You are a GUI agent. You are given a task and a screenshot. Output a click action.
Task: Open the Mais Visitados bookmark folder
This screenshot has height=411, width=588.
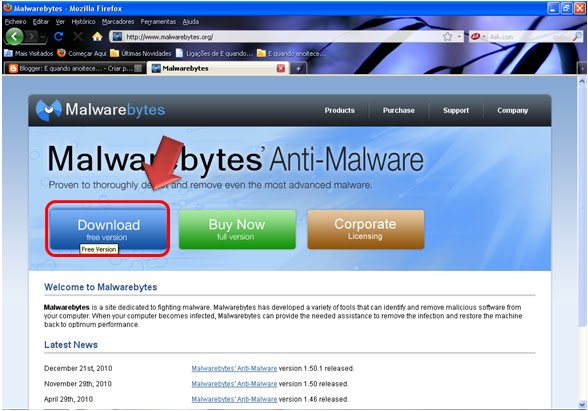[x=28, y=53]
